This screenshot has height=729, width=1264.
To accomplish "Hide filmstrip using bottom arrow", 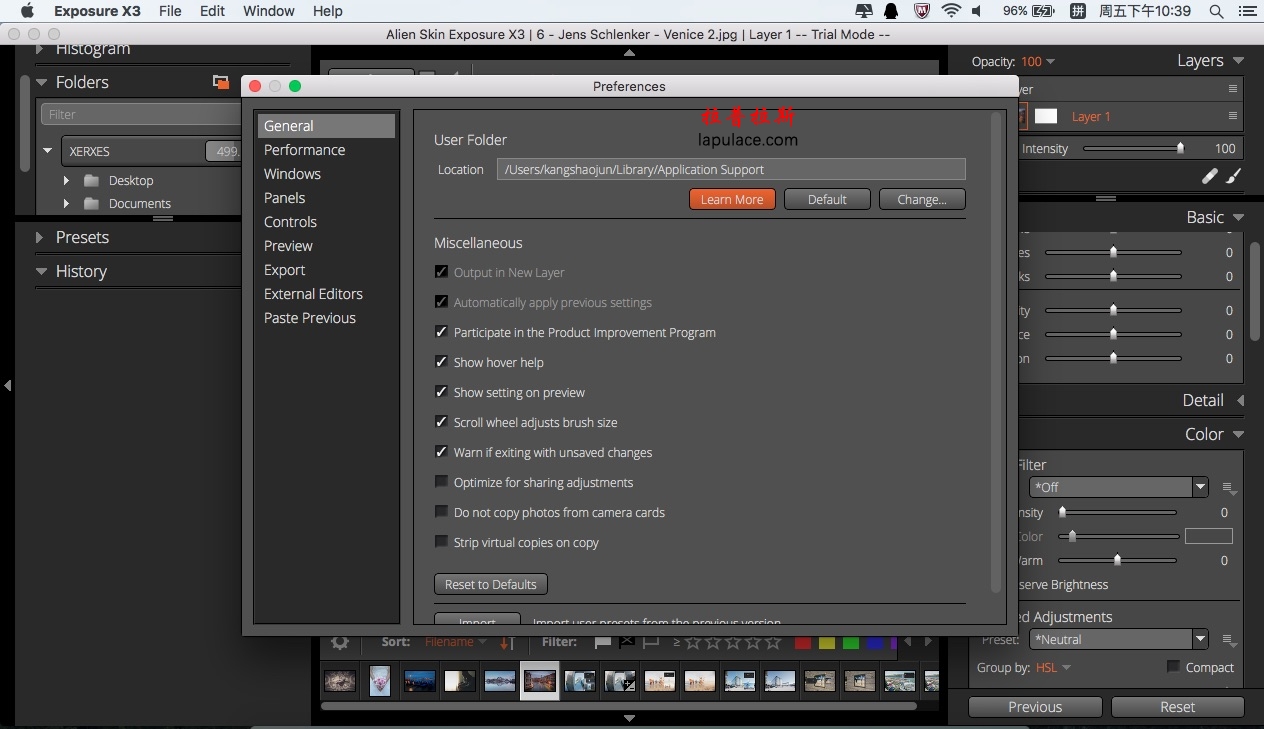I will tap(629, 718).
